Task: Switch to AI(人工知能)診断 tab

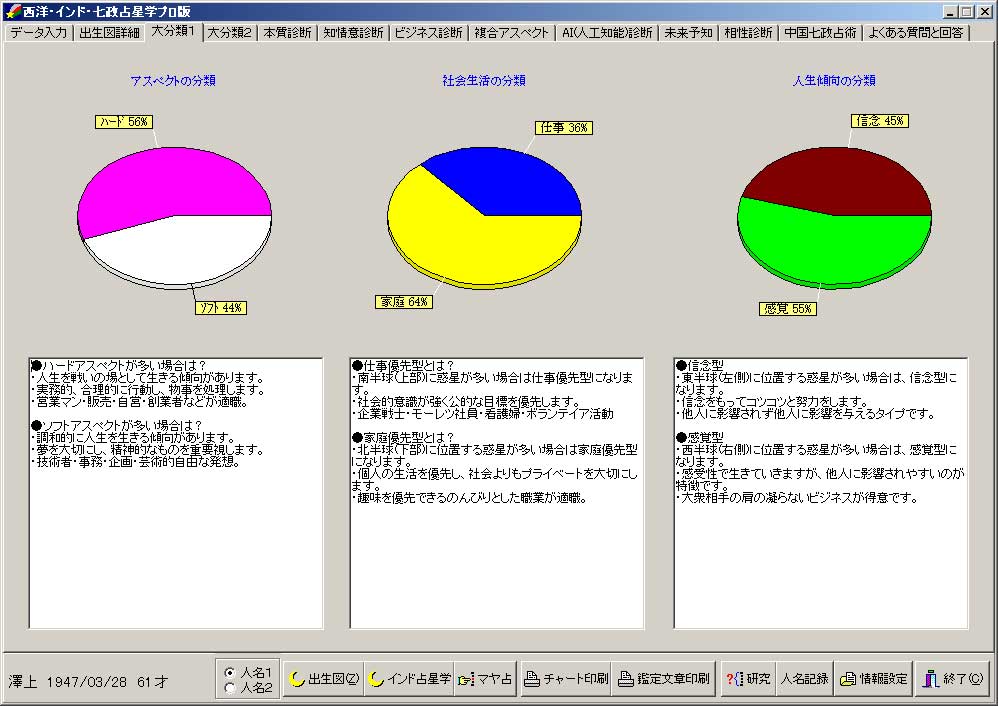Action: tap(607, 32)
